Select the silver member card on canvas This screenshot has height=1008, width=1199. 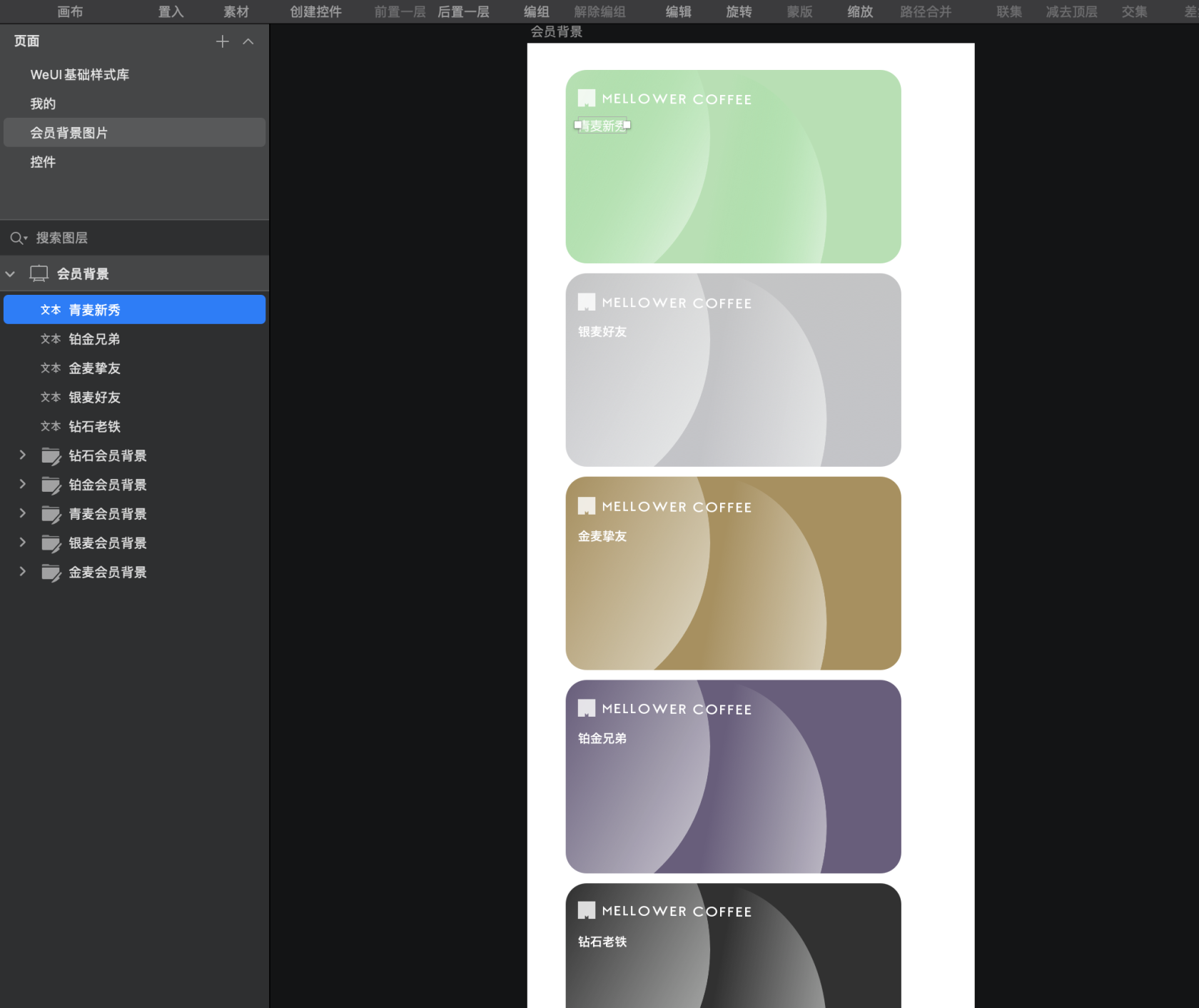click(x=733, y=370)
